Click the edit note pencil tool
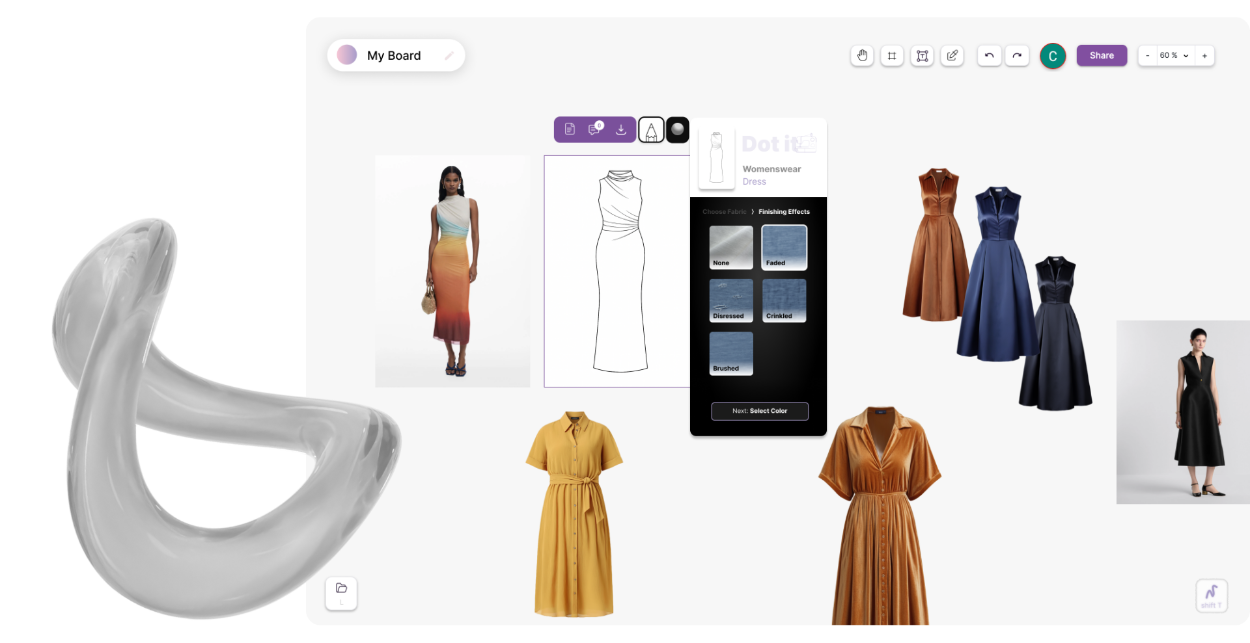Screen dimensions: 1250x643 pyautogui.click(x=953, y=56)
